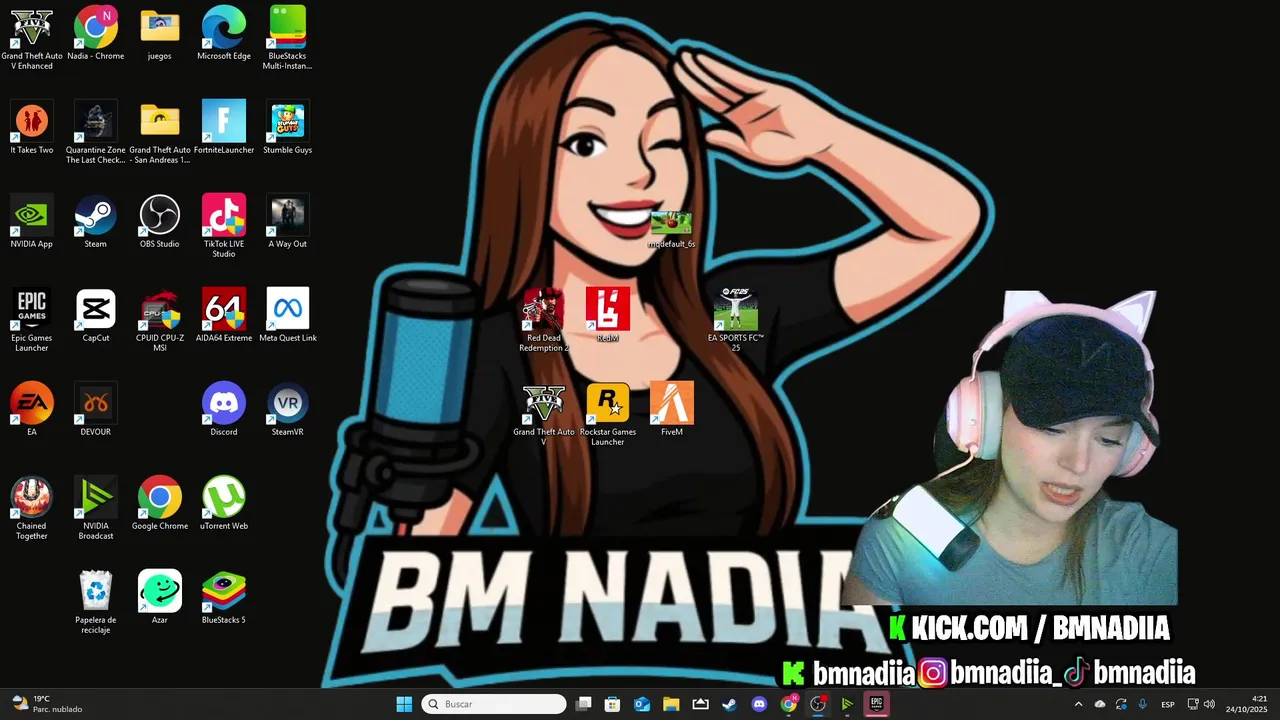Open Quarantine Zone The Last Check shortcut
Viewport: 1280px width, 720px height.
tap(96, 132)
